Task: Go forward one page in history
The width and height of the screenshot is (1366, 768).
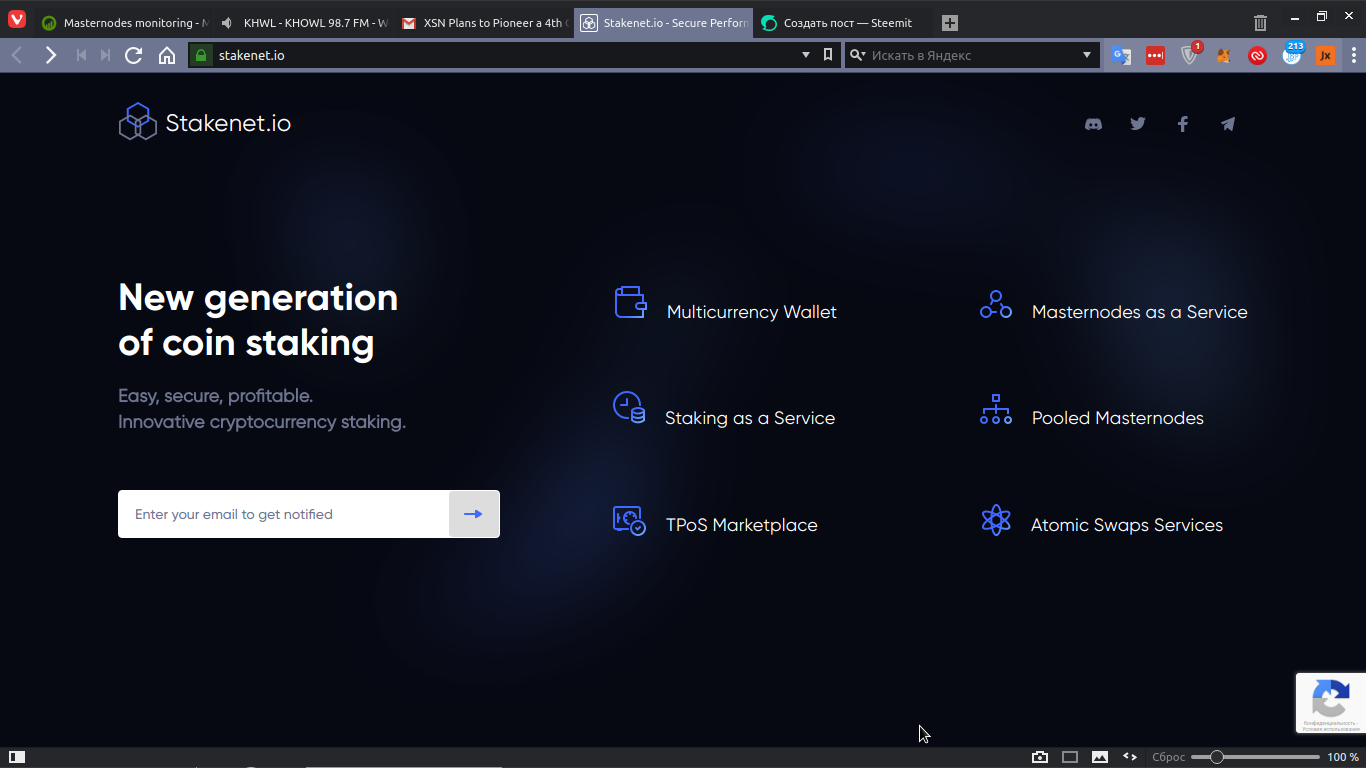Action: [51, 55]
